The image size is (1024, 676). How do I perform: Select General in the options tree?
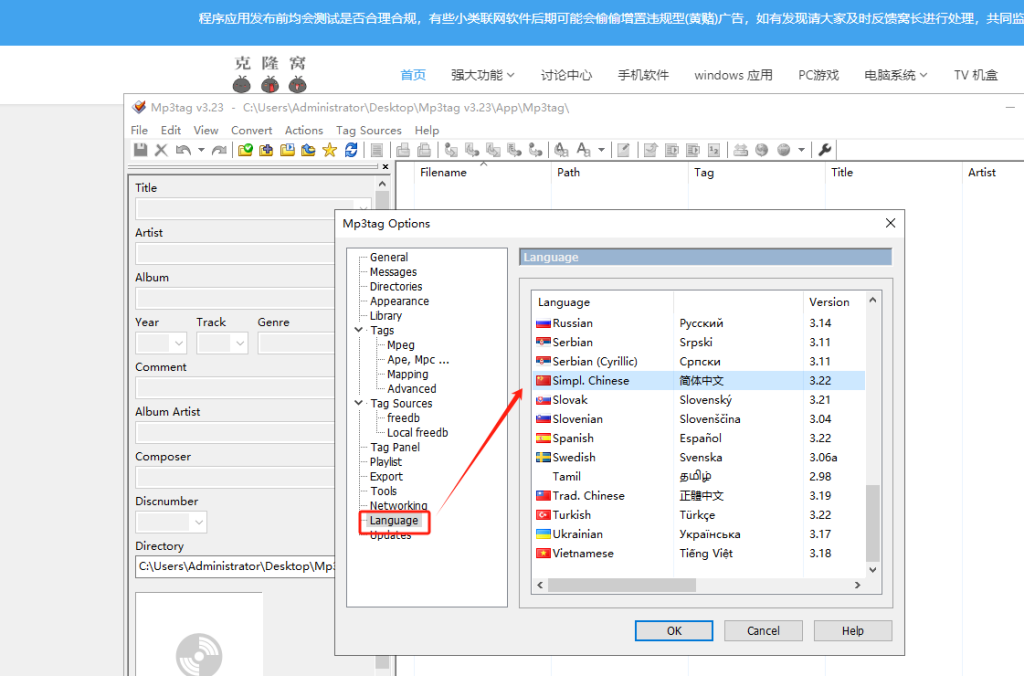389,257
